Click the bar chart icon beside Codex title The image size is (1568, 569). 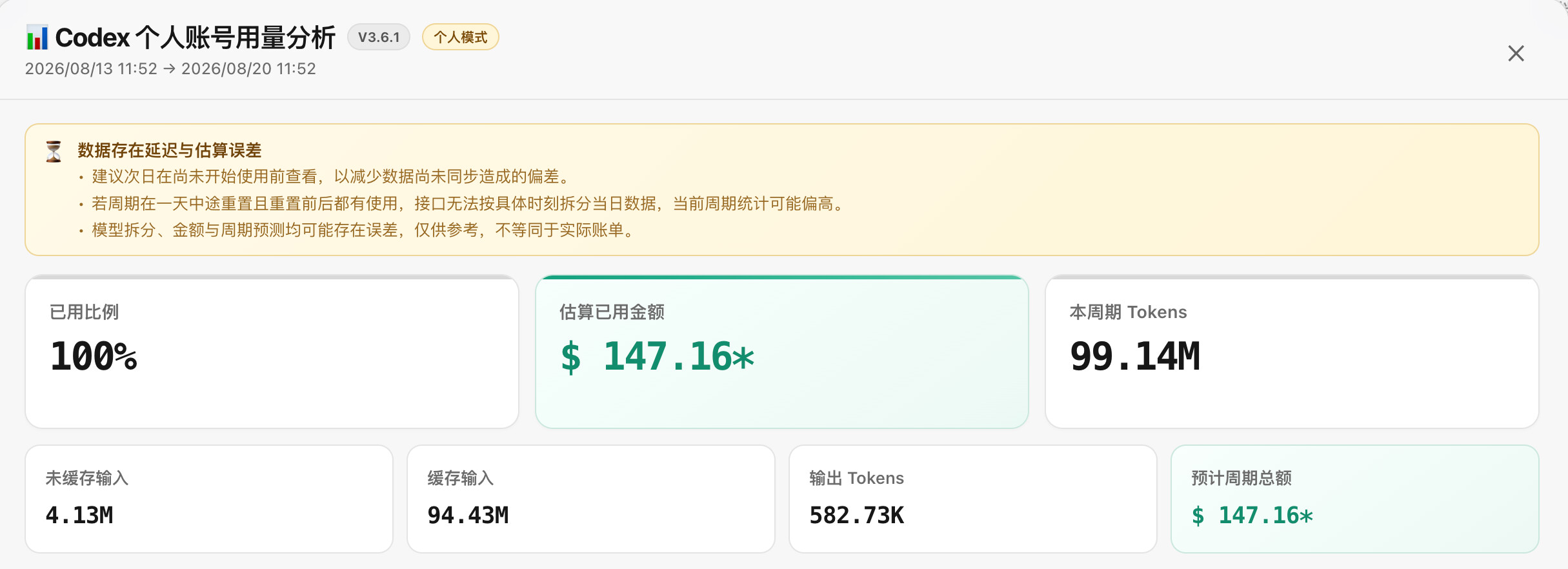point(37,37)
